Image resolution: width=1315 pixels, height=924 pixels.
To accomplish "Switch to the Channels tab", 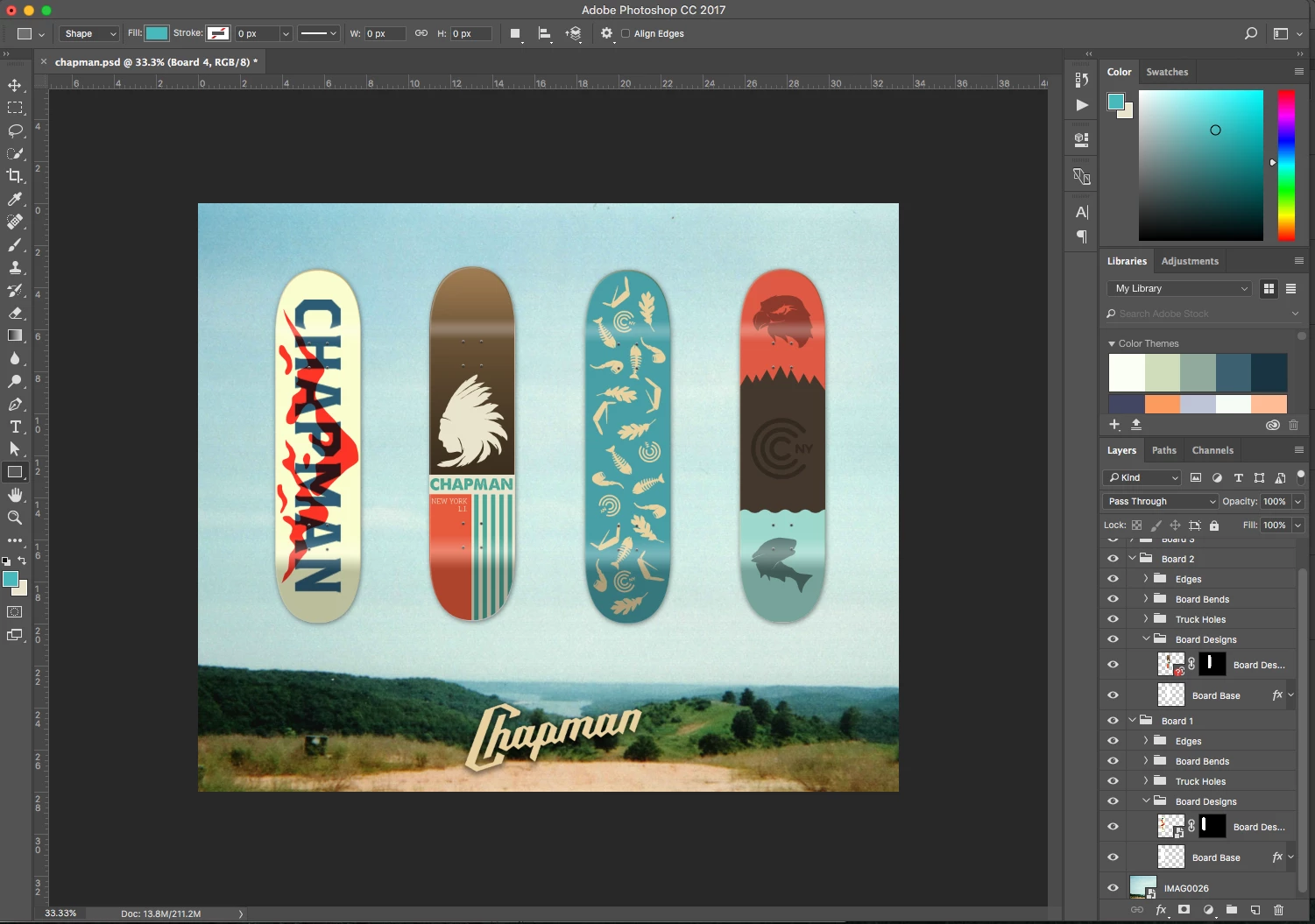I will coord(1212,450).
